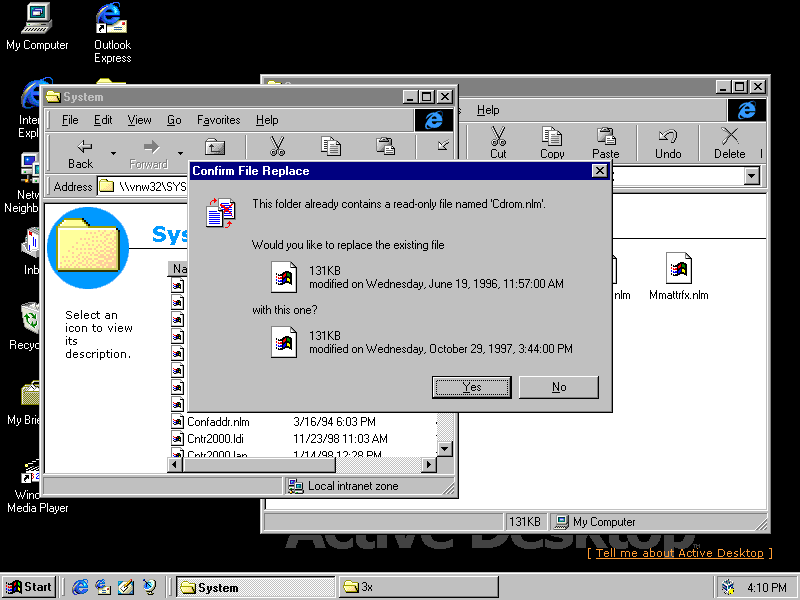This screenshot has width=800, height=600.
Task: Open File menu in System window
Action: tap(70, 120)
